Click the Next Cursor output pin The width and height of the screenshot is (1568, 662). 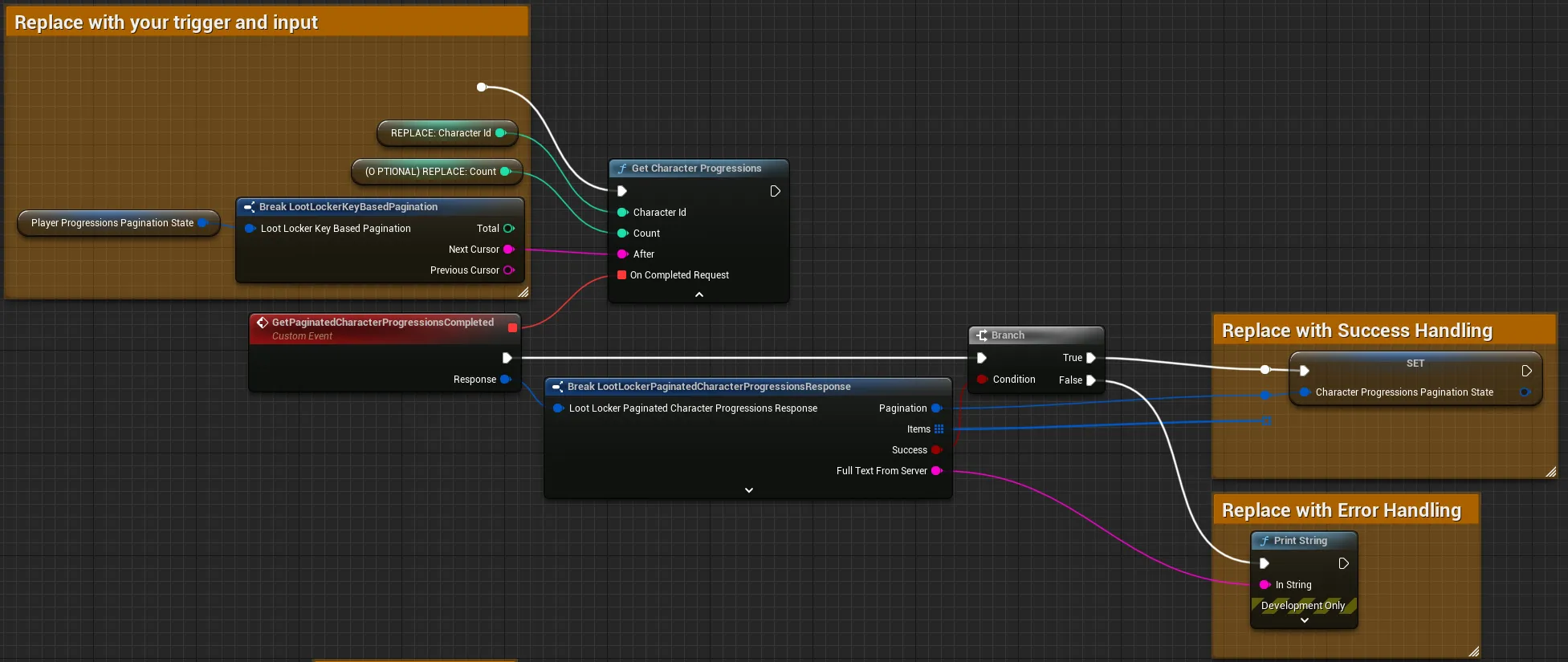tap(508, 250)
